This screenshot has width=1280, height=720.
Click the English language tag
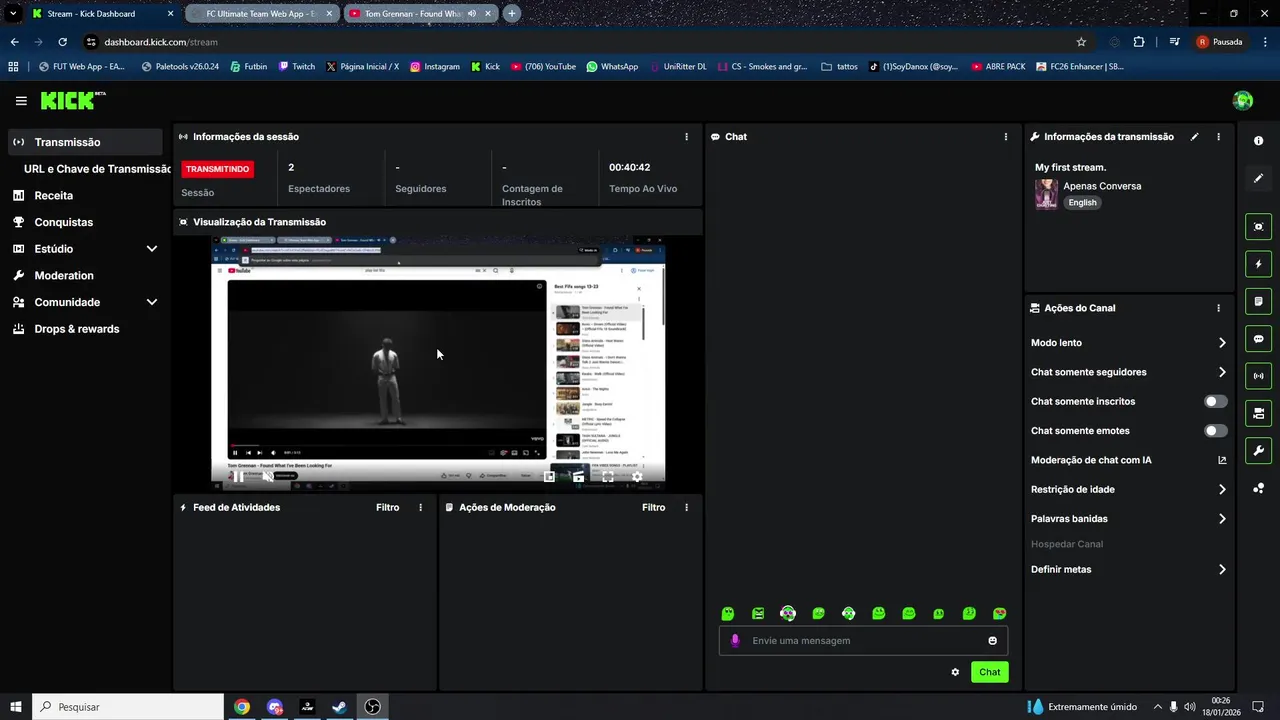click(x=1082, y=202)
